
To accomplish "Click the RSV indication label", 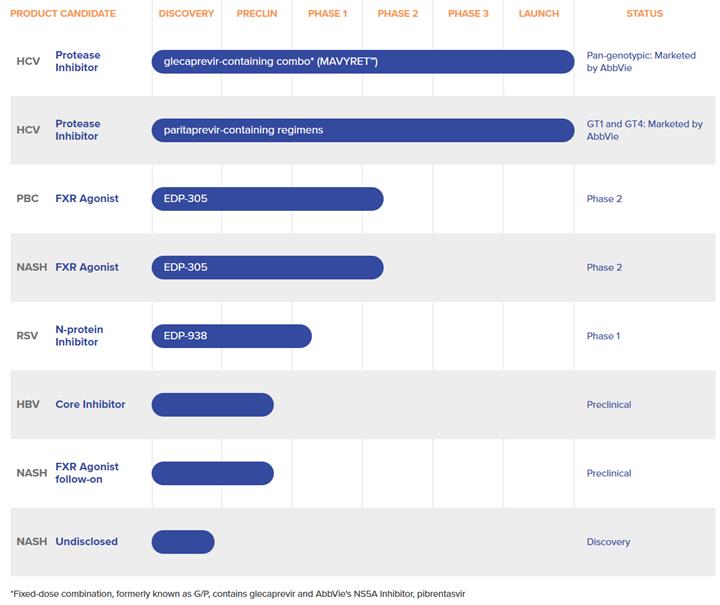I will [27, 336].
